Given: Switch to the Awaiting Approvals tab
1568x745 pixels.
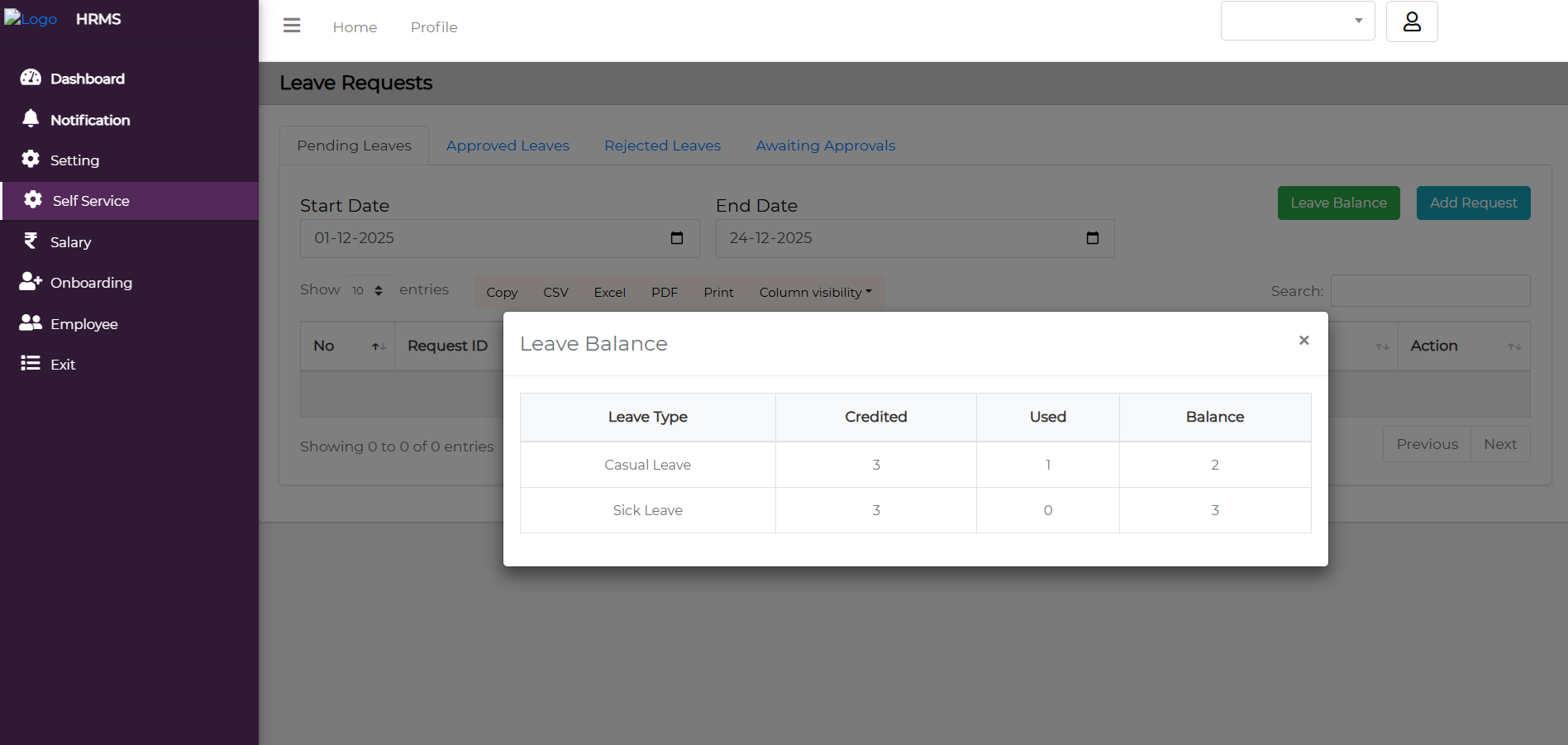Looking at the screenshot, I should [825, 146].
